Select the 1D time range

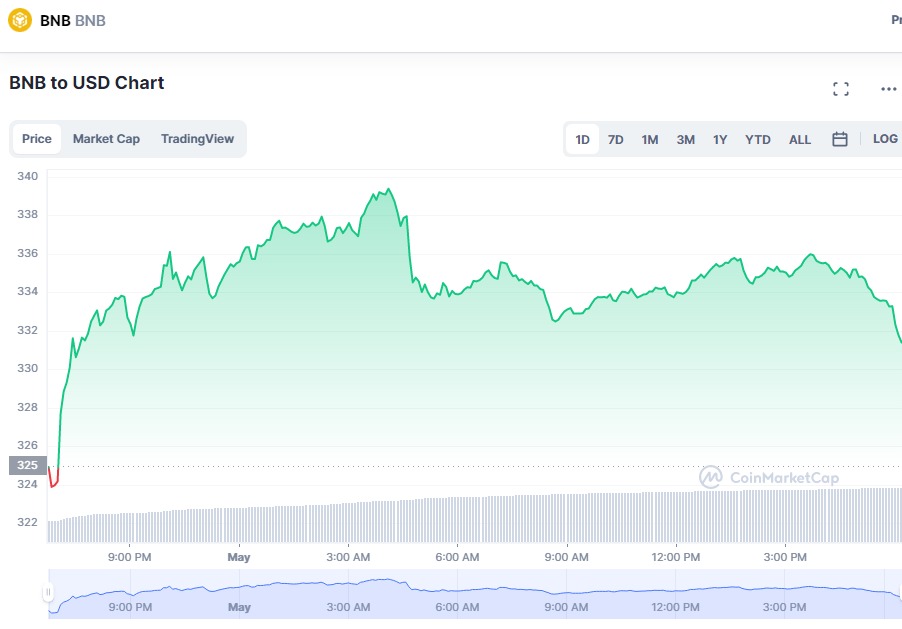coord(581,140)
